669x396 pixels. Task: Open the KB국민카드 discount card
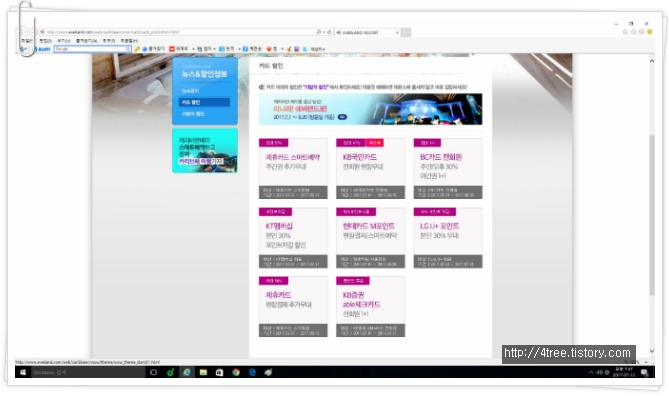370,169
